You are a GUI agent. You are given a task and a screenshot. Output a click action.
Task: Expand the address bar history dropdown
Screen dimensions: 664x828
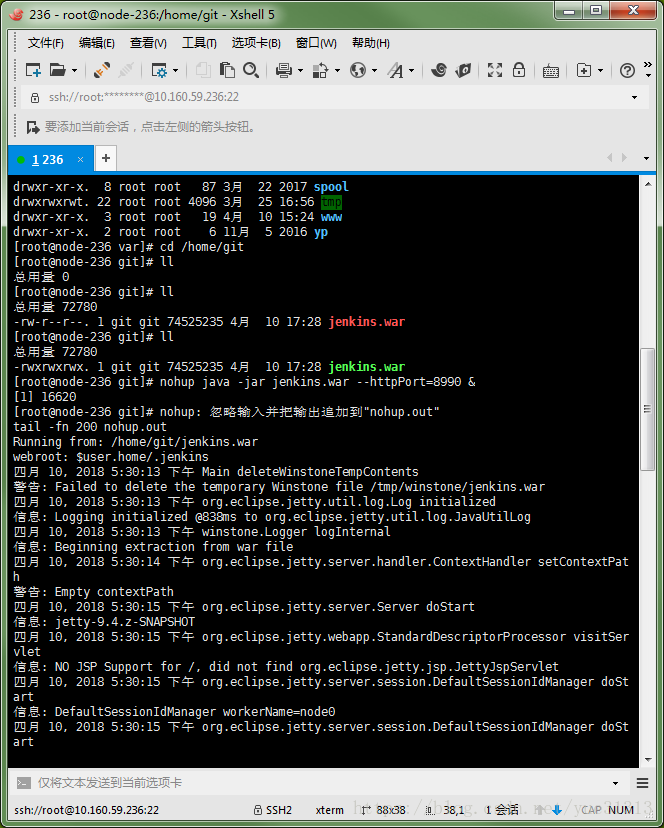(x=634, y=98)
